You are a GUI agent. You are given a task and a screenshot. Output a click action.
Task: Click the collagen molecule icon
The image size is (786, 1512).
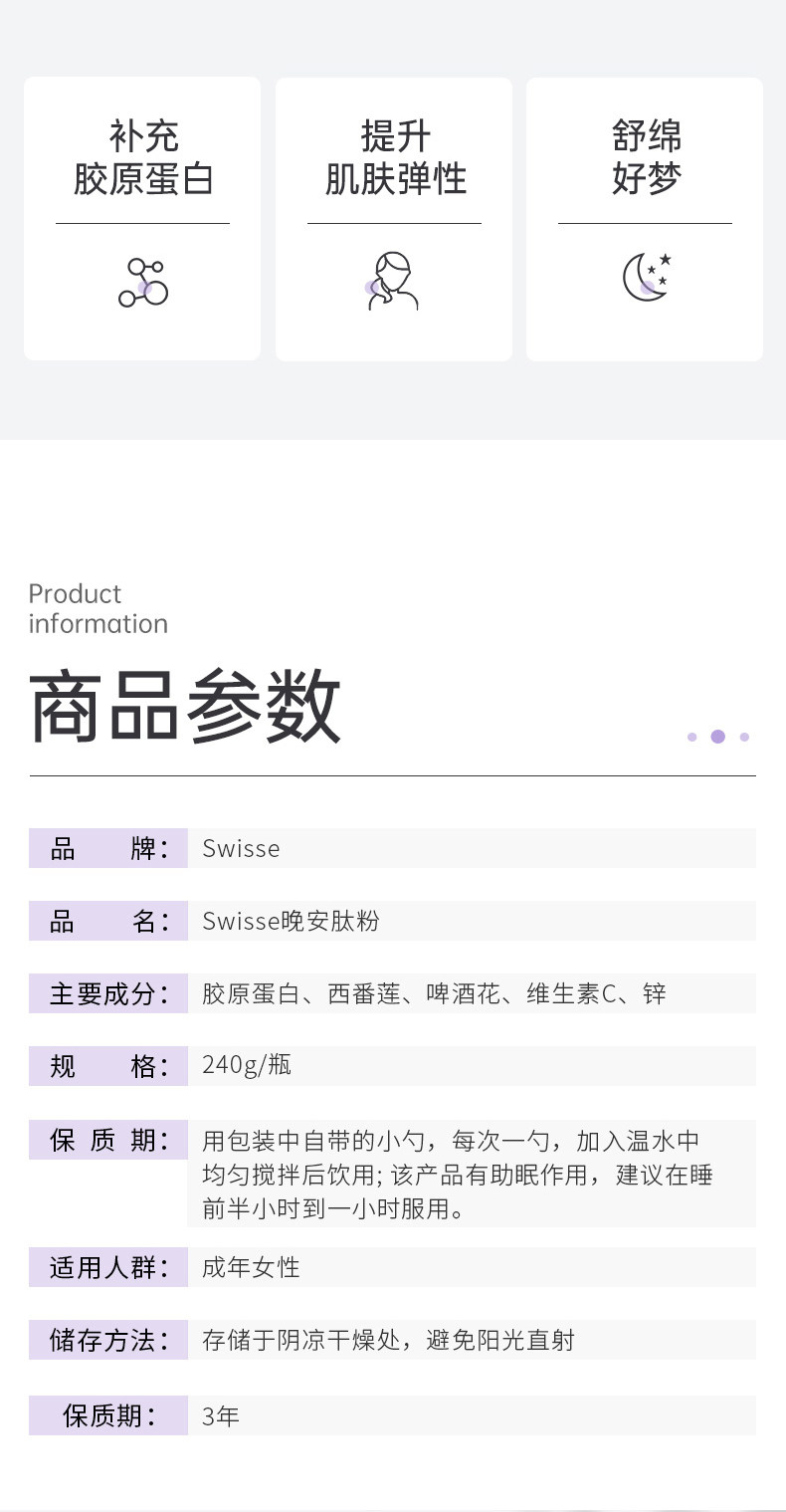[x=143, y=282]
